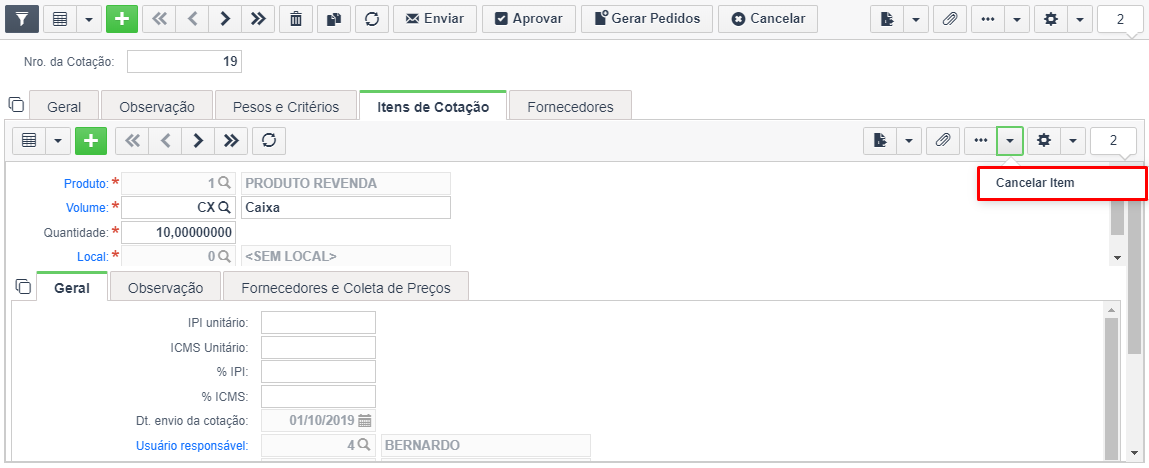The width and height of the screenshot is (1149, 468).
Task: Open Fornecedores e Coleta de Preços tab
Action: (x=346, y=289)
